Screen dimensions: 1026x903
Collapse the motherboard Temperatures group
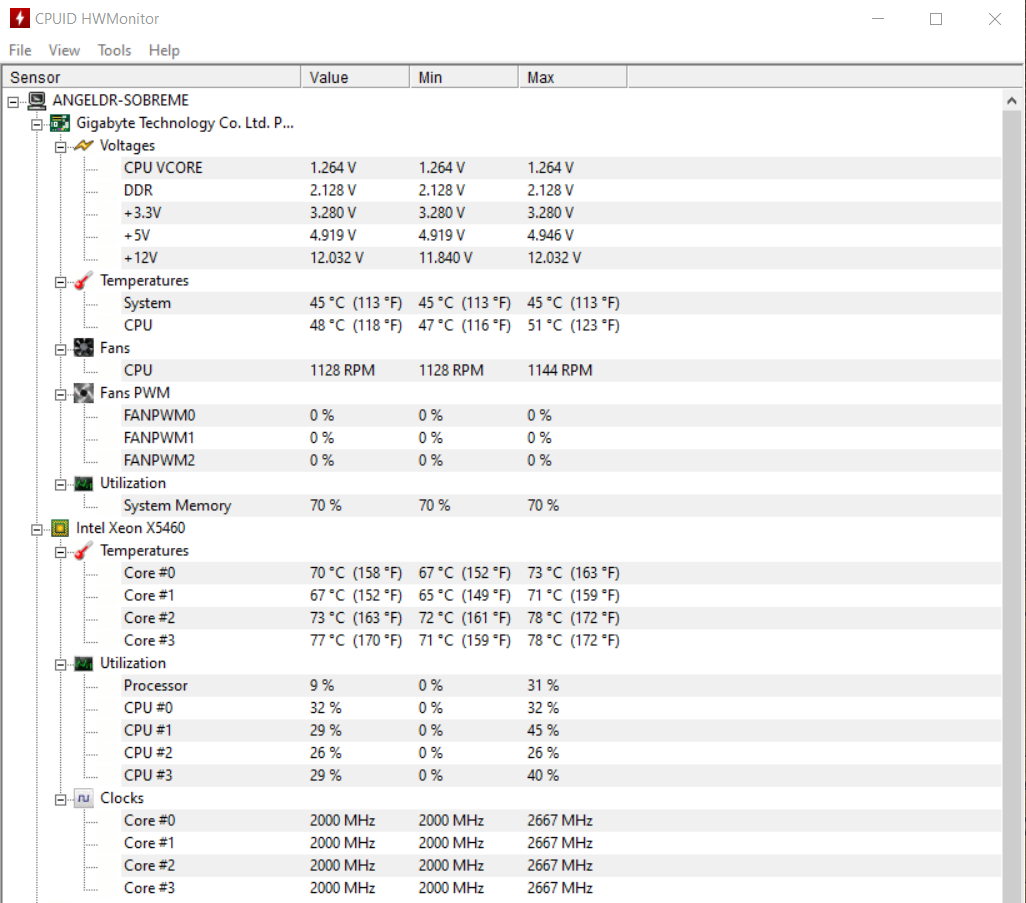pos(60,283)
